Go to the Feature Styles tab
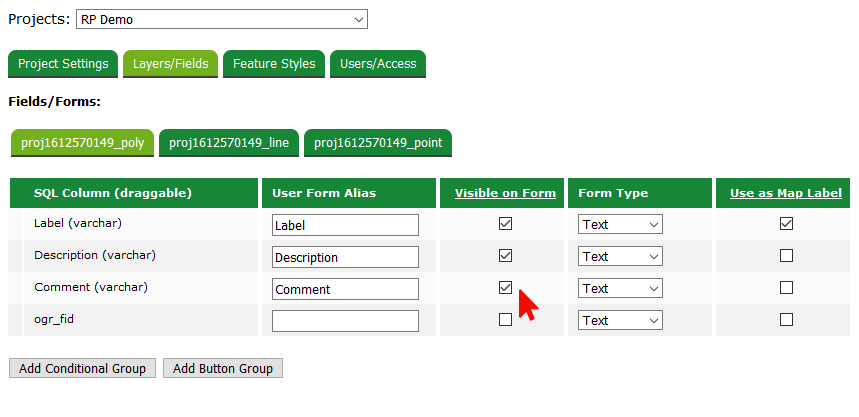 pyautogui.click(x=274, y=64)
